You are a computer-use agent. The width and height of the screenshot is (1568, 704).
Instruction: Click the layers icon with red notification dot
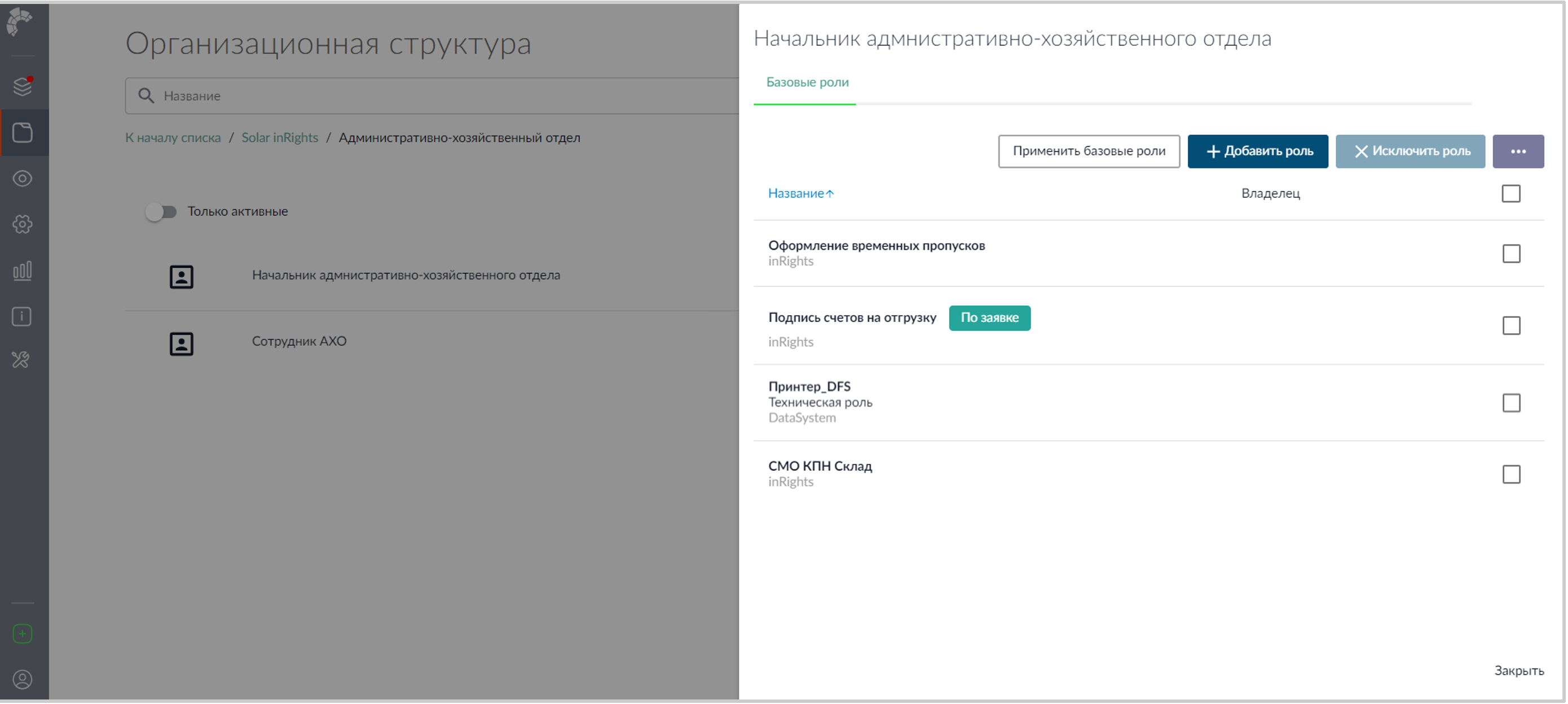[23, 86]
